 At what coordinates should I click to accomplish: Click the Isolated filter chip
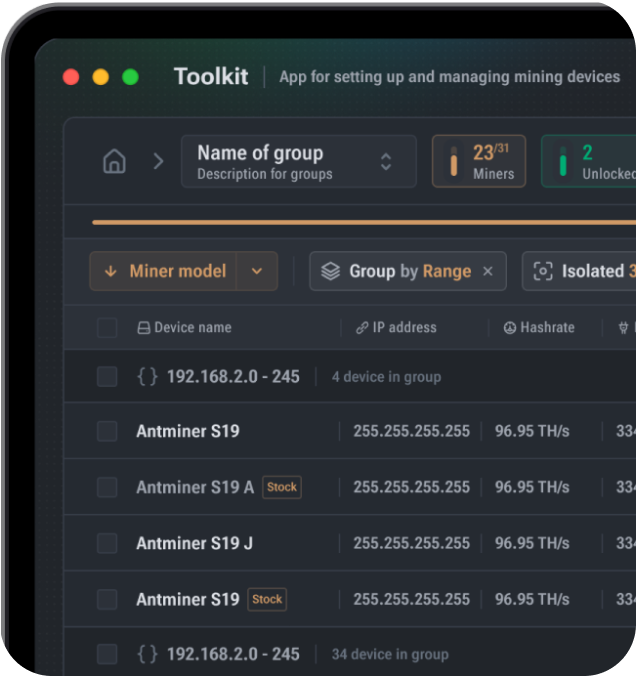click(x=579, y=271)
